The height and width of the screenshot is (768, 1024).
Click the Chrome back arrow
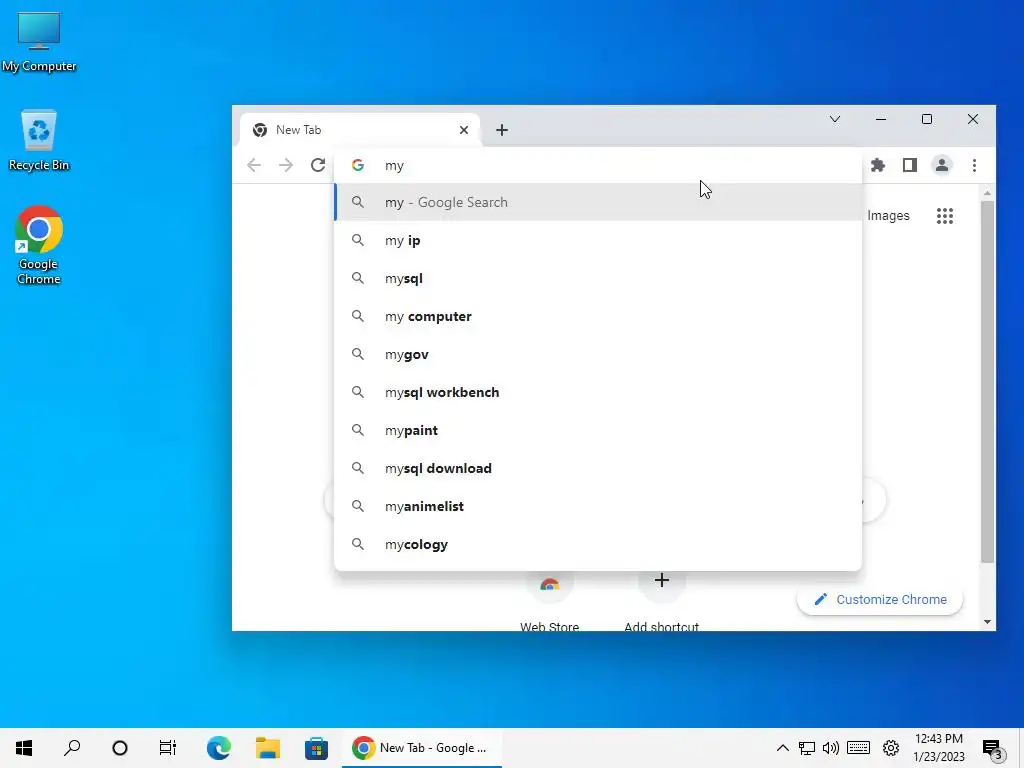tap(254, 165)
